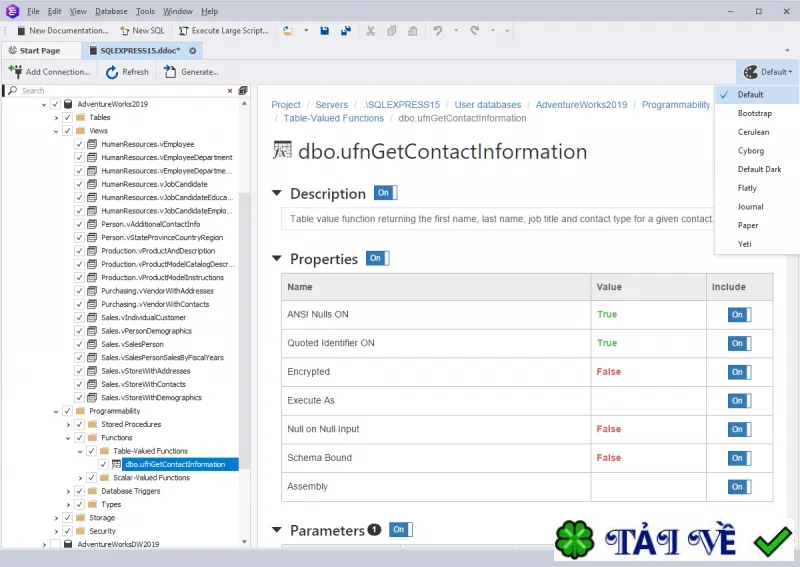This screenshot has width=800, height=567.
Task: Uncheck dbo.ufnGetContactInformation checkbox
Action: [x=104, y=464]
